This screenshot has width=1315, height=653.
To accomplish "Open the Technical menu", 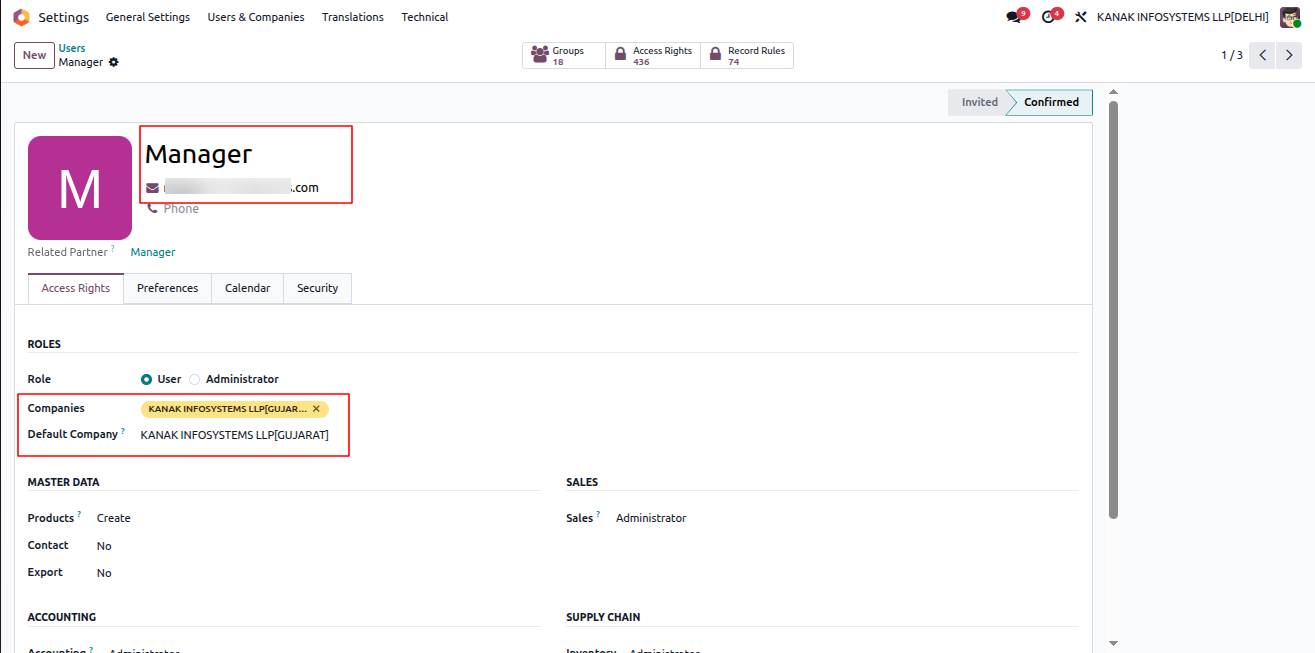I will pos(425,17).
